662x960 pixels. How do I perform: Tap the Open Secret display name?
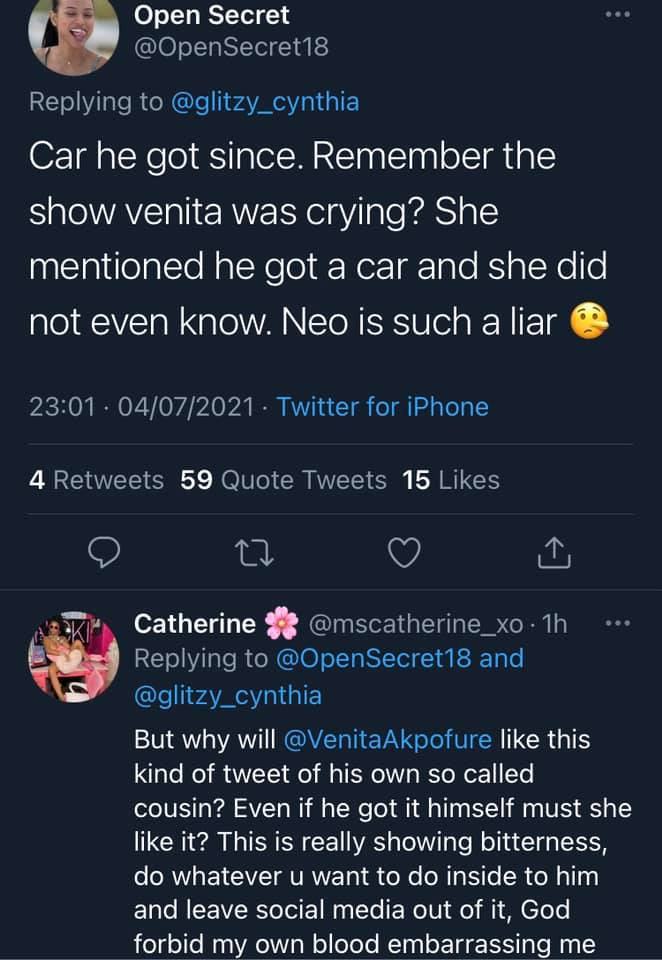click(211, 16)
